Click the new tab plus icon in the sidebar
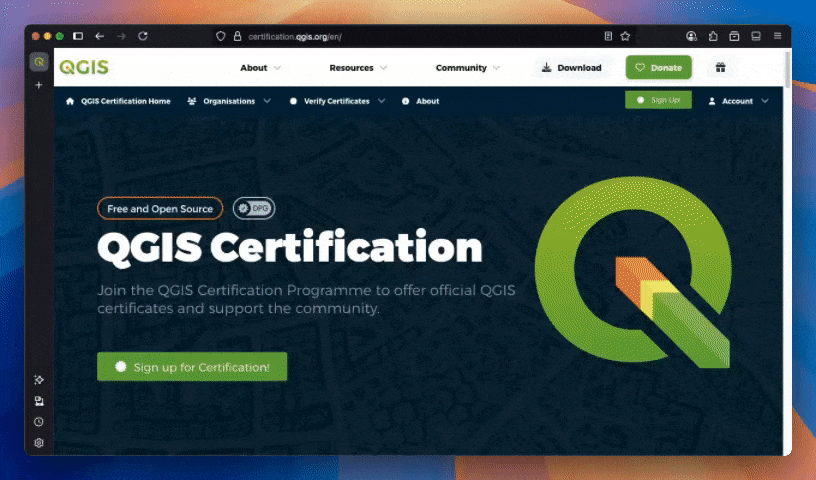The height and width of the screenshot is (480, 816). pos(39,85)
